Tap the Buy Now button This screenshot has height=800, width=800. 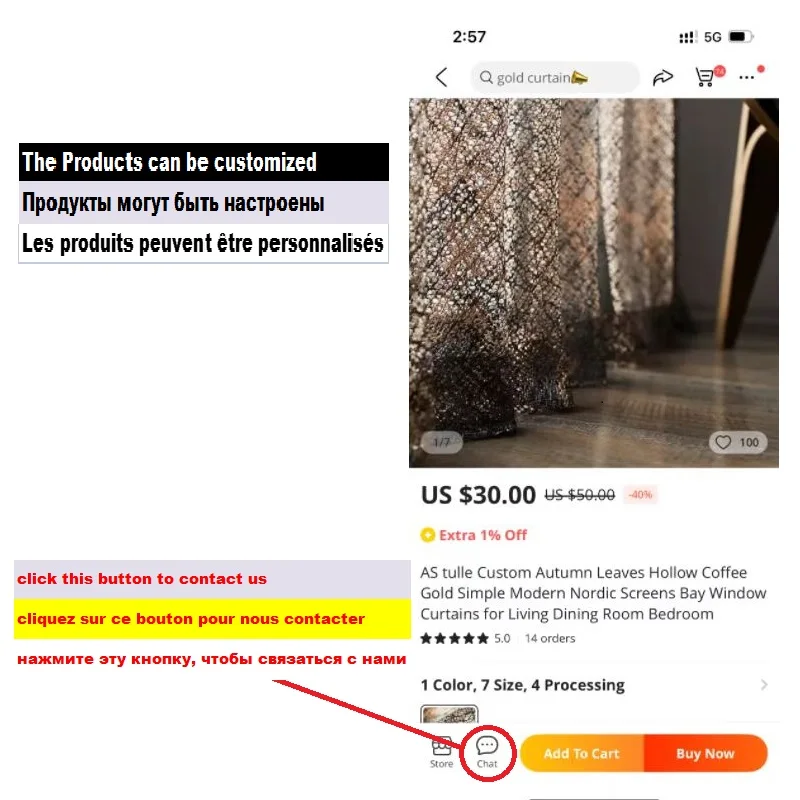[706, 753]
